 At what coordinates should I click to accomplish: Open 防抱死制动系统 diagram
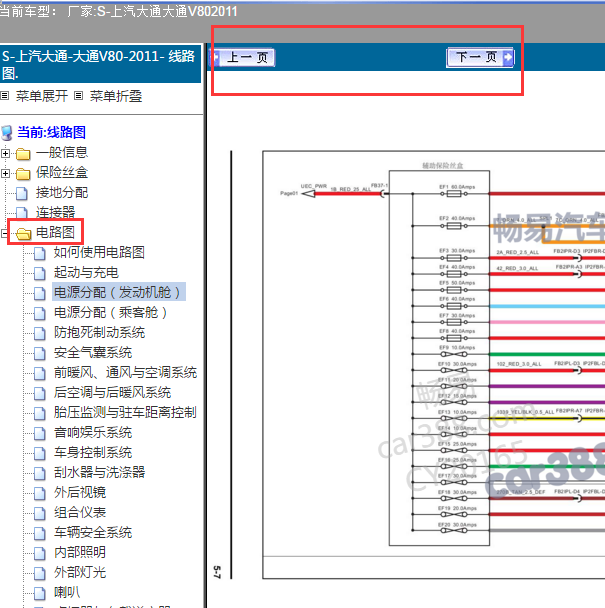pos(99,332)
